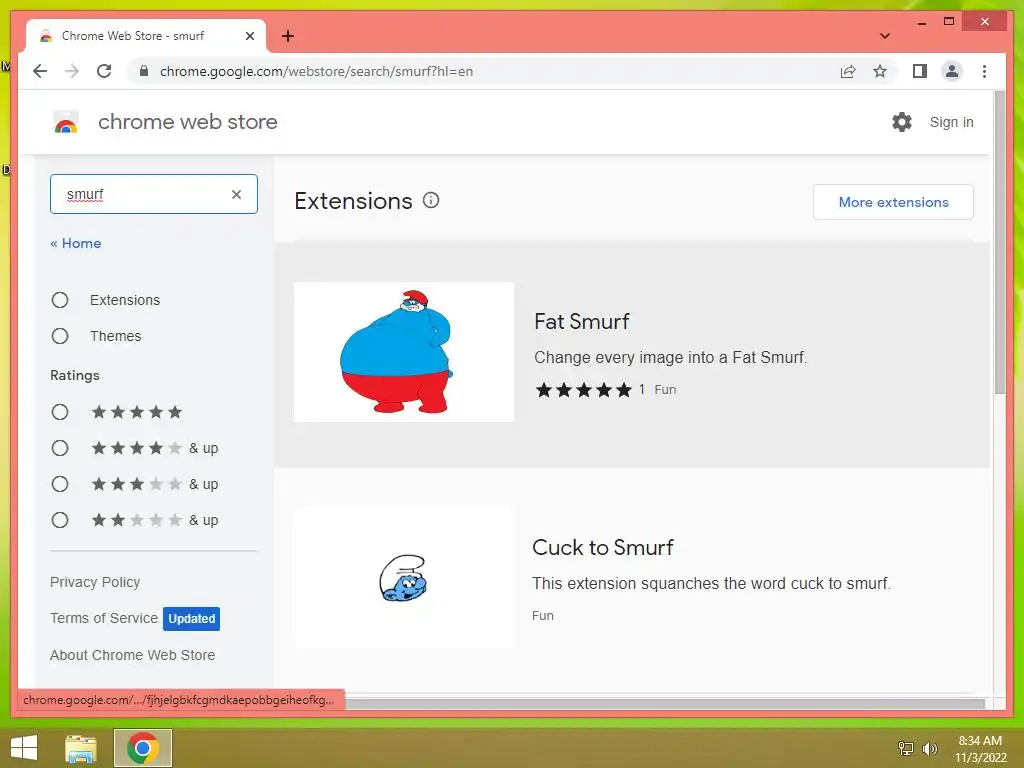The image size is (1024, 768).
Task: Clear the smurf search text
Action: [236, 194]
